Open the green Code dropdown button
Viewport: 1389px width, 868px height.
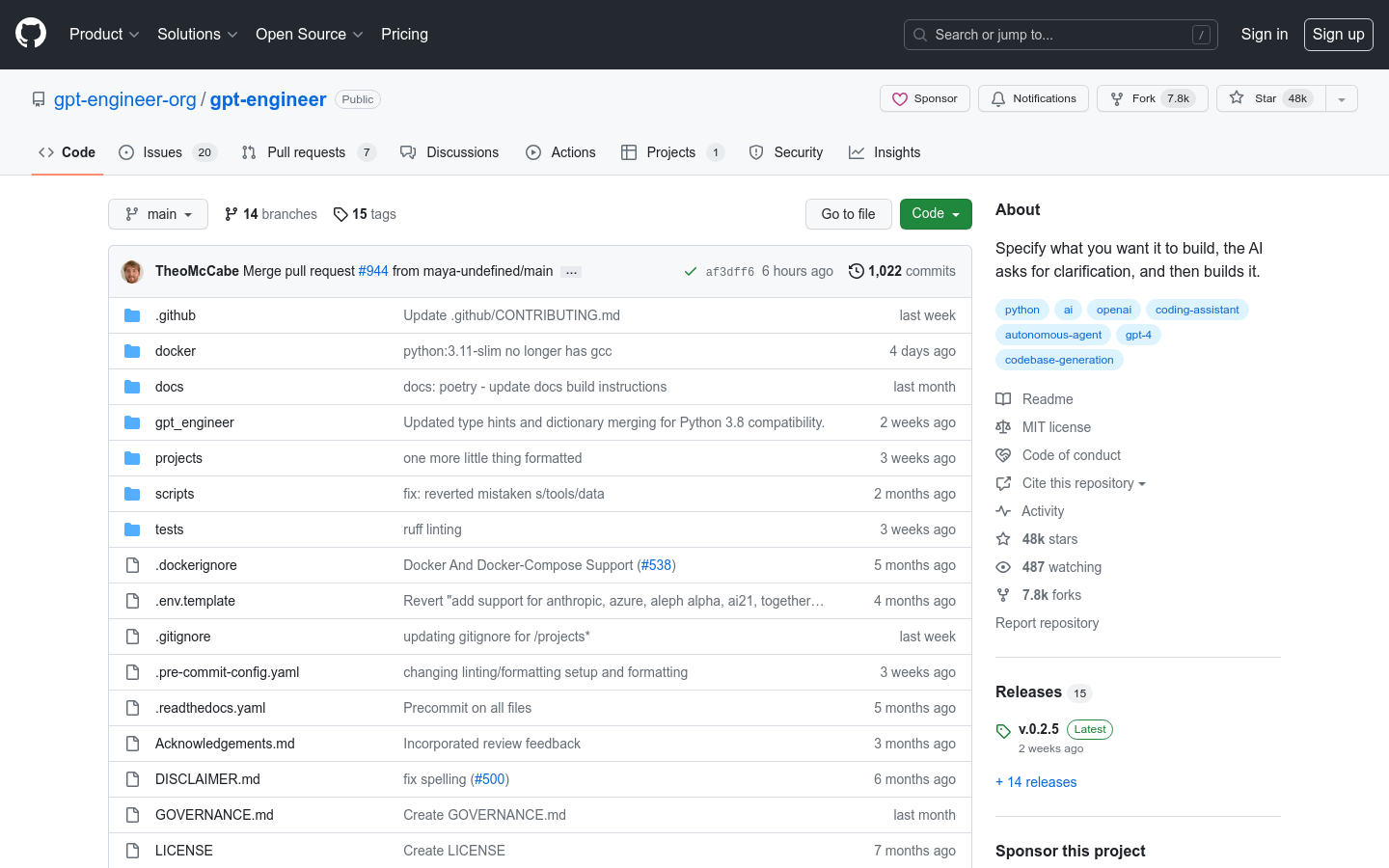point(936,214)
